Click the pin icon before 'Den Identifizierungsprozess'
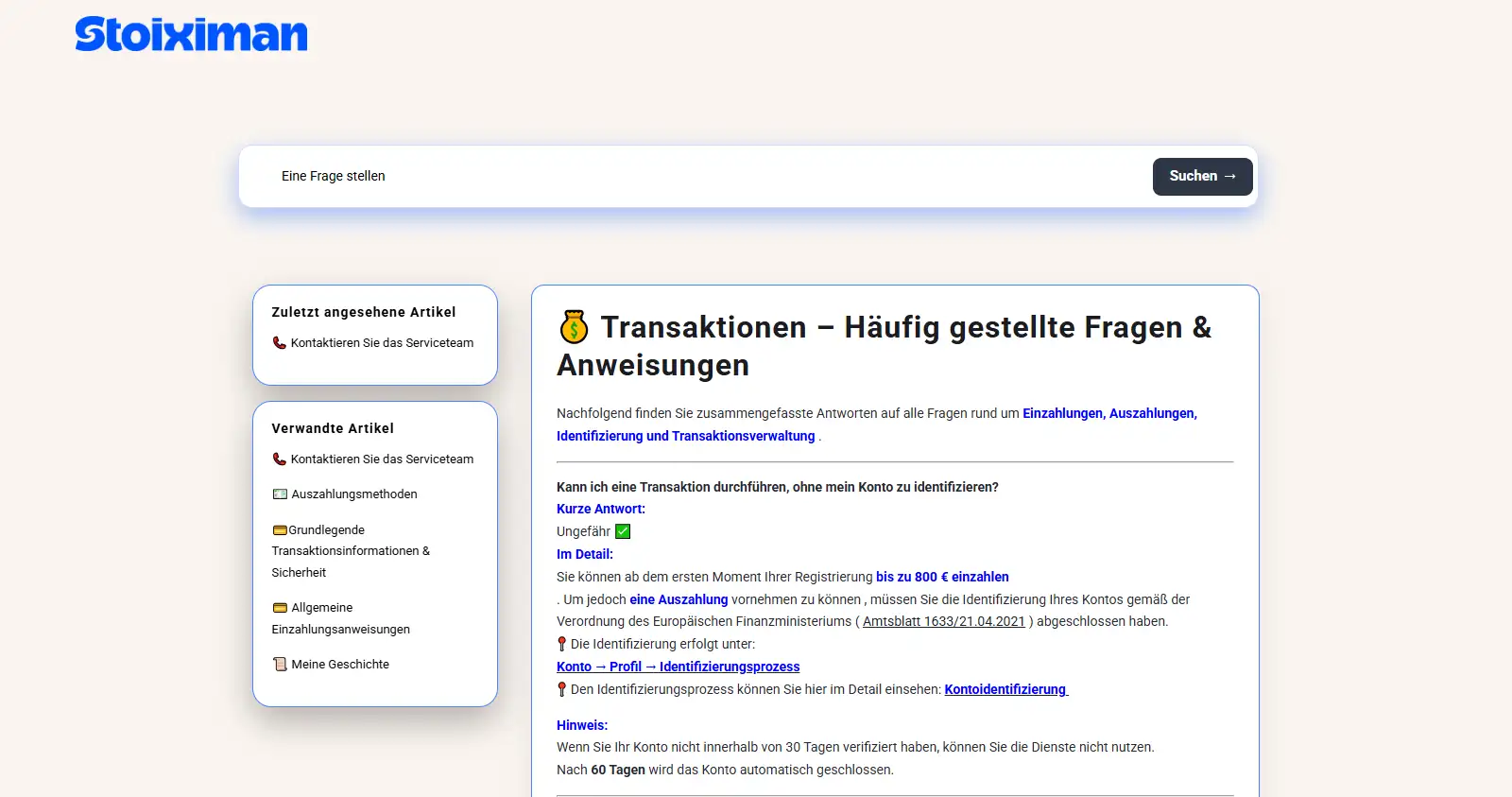 click(561, 689)
